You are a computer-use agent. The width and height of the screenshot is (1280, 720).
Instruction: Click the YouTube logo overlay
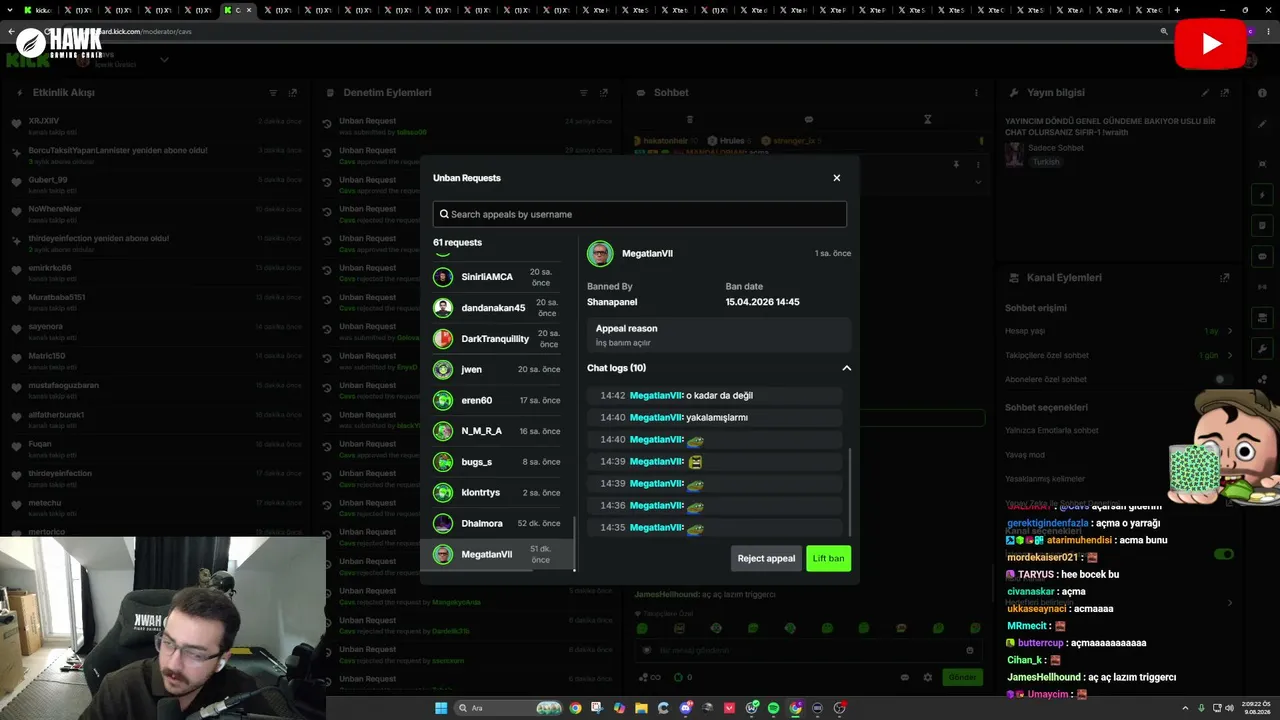coord(1210,44)
